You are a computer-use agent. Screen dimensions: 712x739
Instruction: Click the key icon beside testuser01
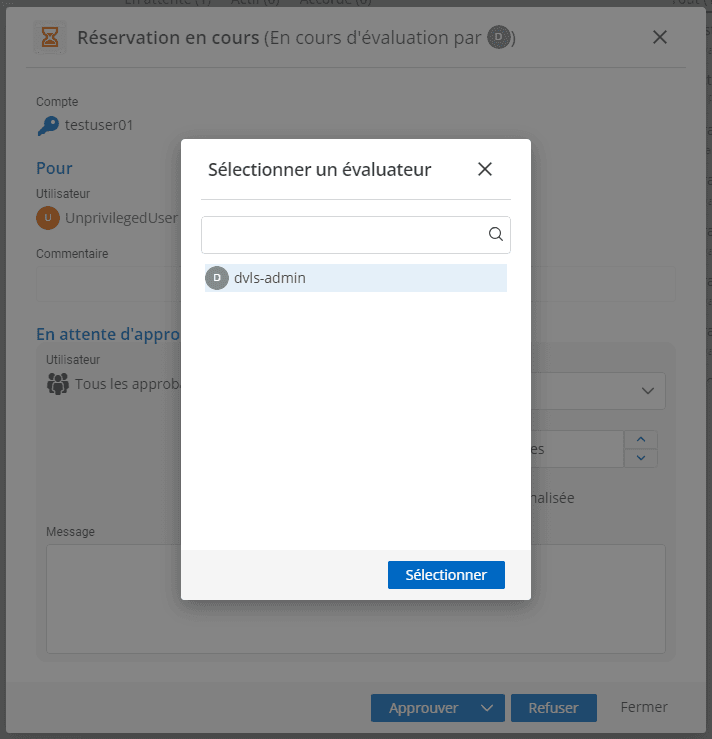tap(48, 126)
